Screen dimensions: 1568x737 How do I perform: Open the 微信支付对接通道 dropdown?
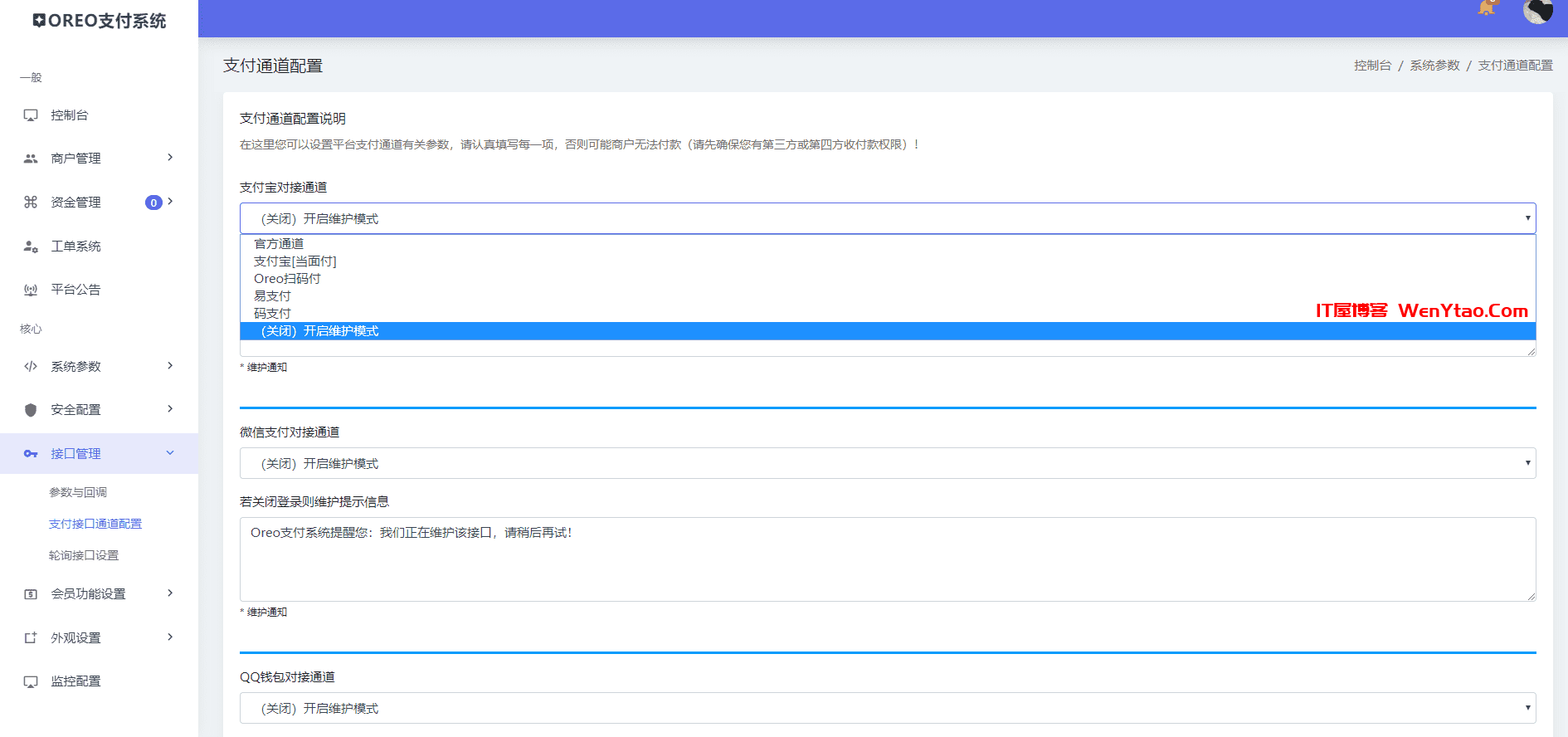click(x=888, y=463)
